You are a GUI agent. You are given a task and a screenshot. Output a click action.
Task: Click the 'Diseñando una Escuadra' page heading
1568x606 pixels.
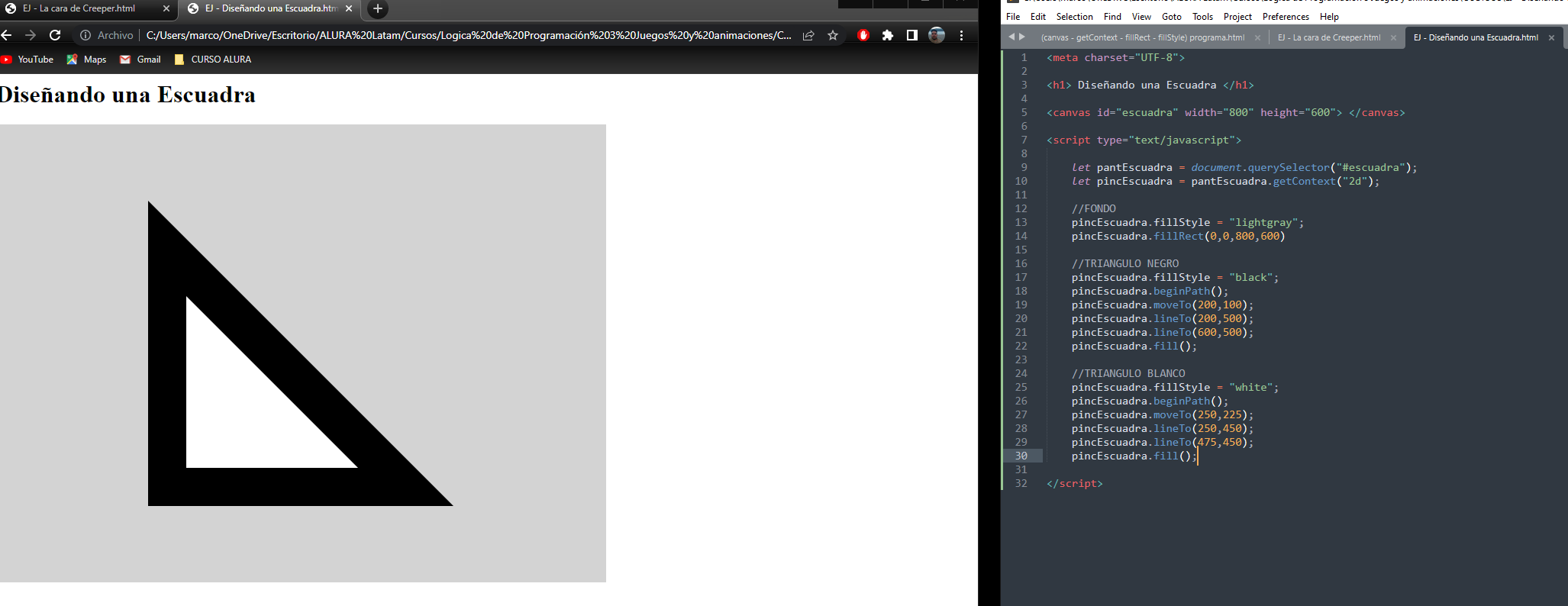tap(127, 95)
